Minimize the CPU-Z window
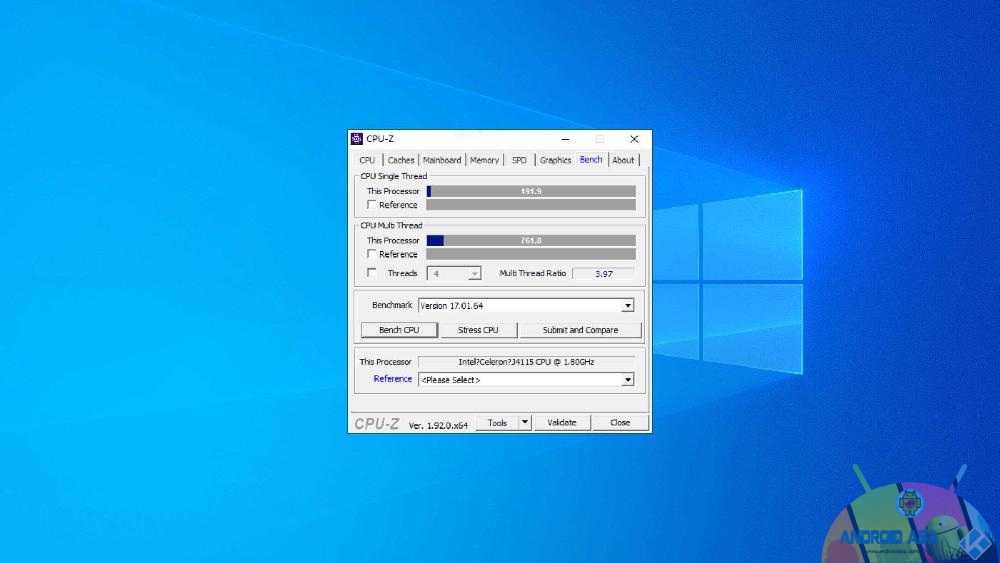 pos(565,139)
